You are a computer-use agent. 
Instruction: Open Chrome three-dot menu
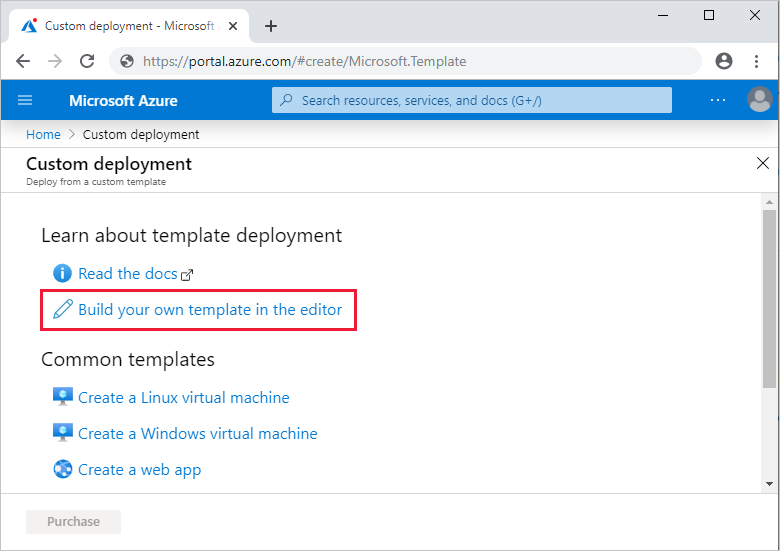point(756,61)
